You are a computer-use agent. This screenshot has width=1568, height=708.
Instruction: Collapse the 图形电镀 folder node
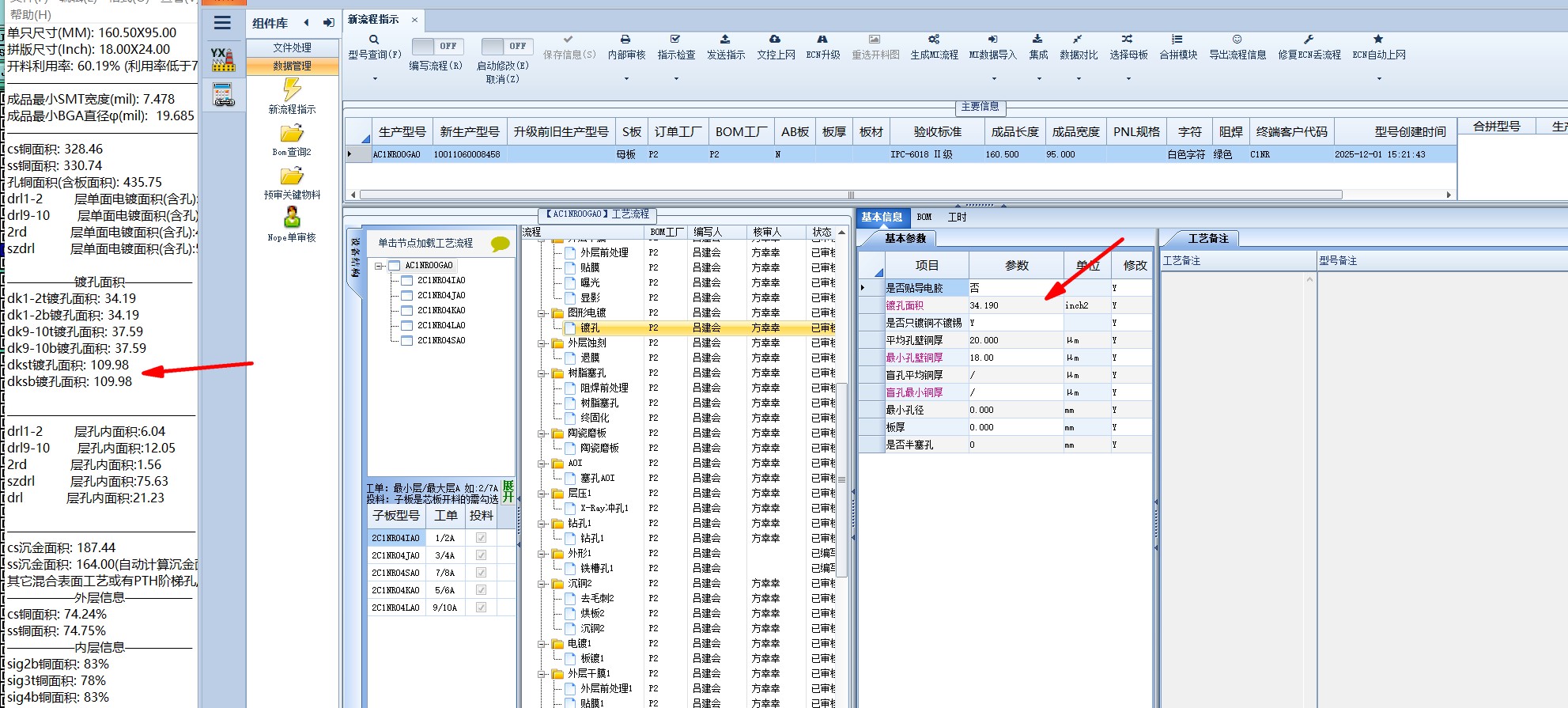[x=542, y=313]
